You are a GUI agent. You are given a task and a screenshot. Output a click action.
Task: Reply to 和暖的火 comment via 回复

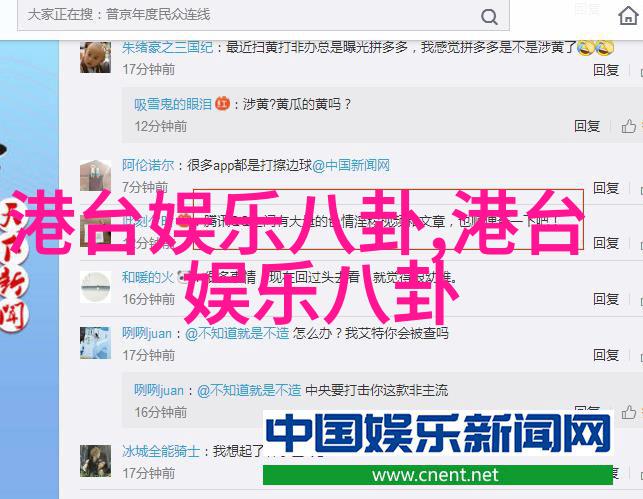(x=606, y=299)
